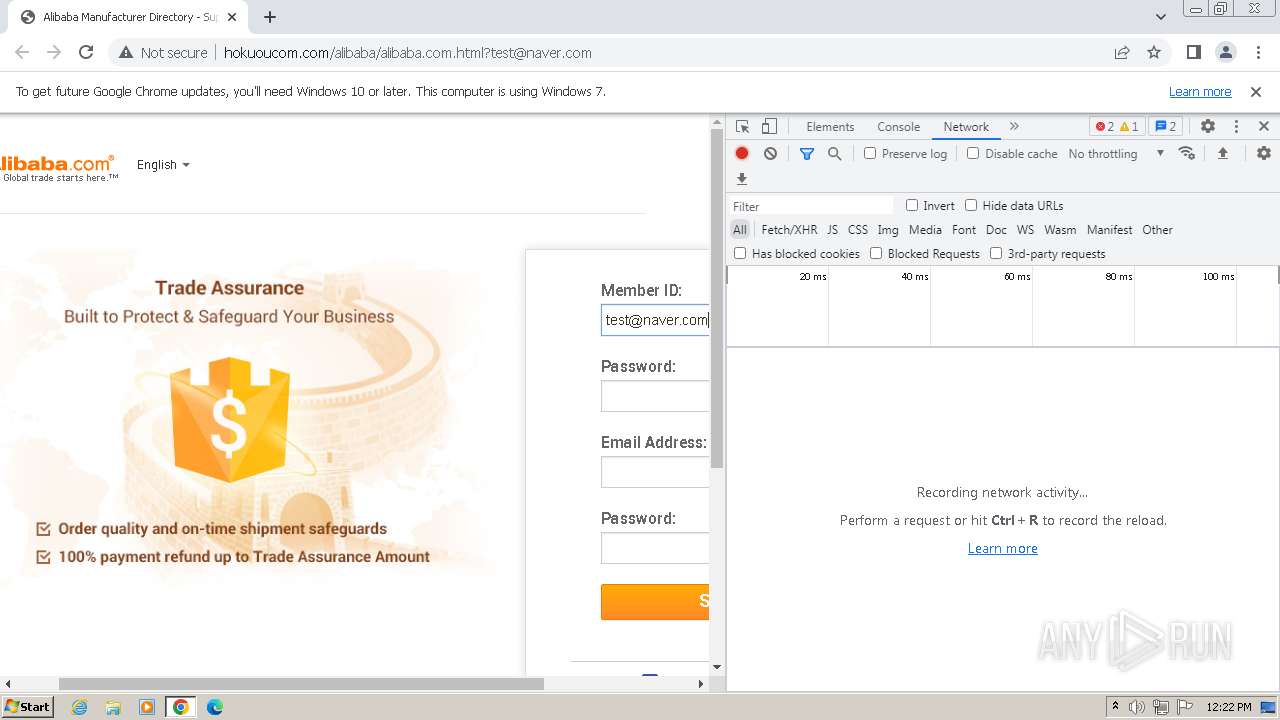
Task: Import HAR file with upload arrow
Action: (1222, 153)
